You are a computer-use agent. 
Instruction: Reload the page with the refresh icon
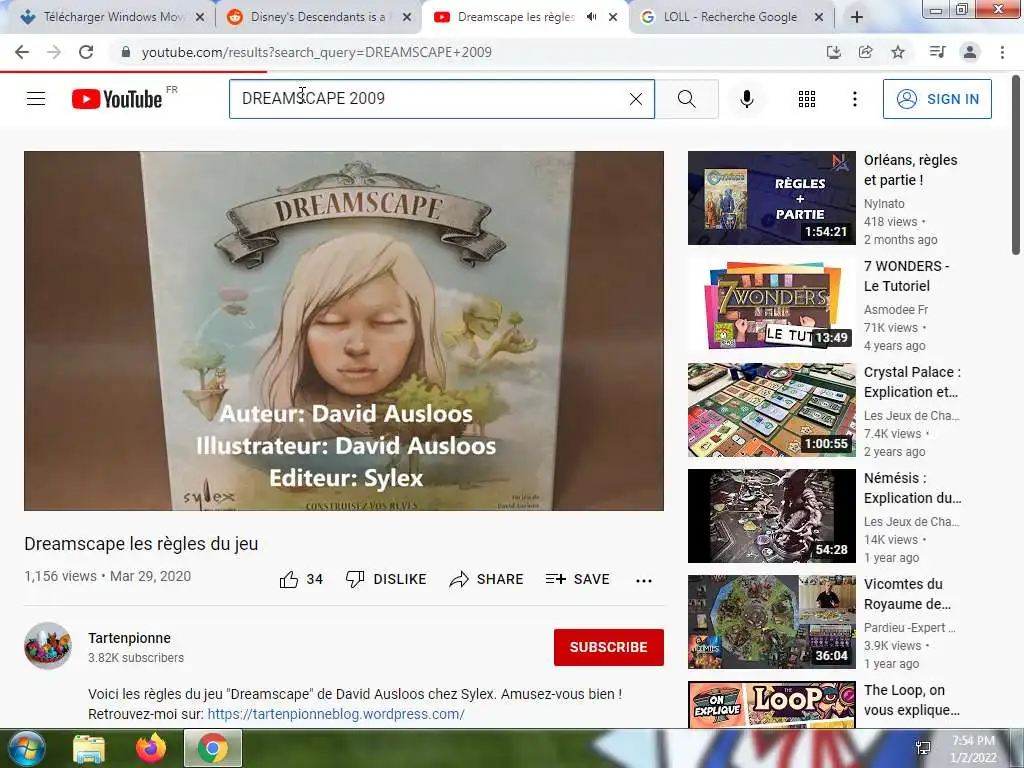[86, 52]
